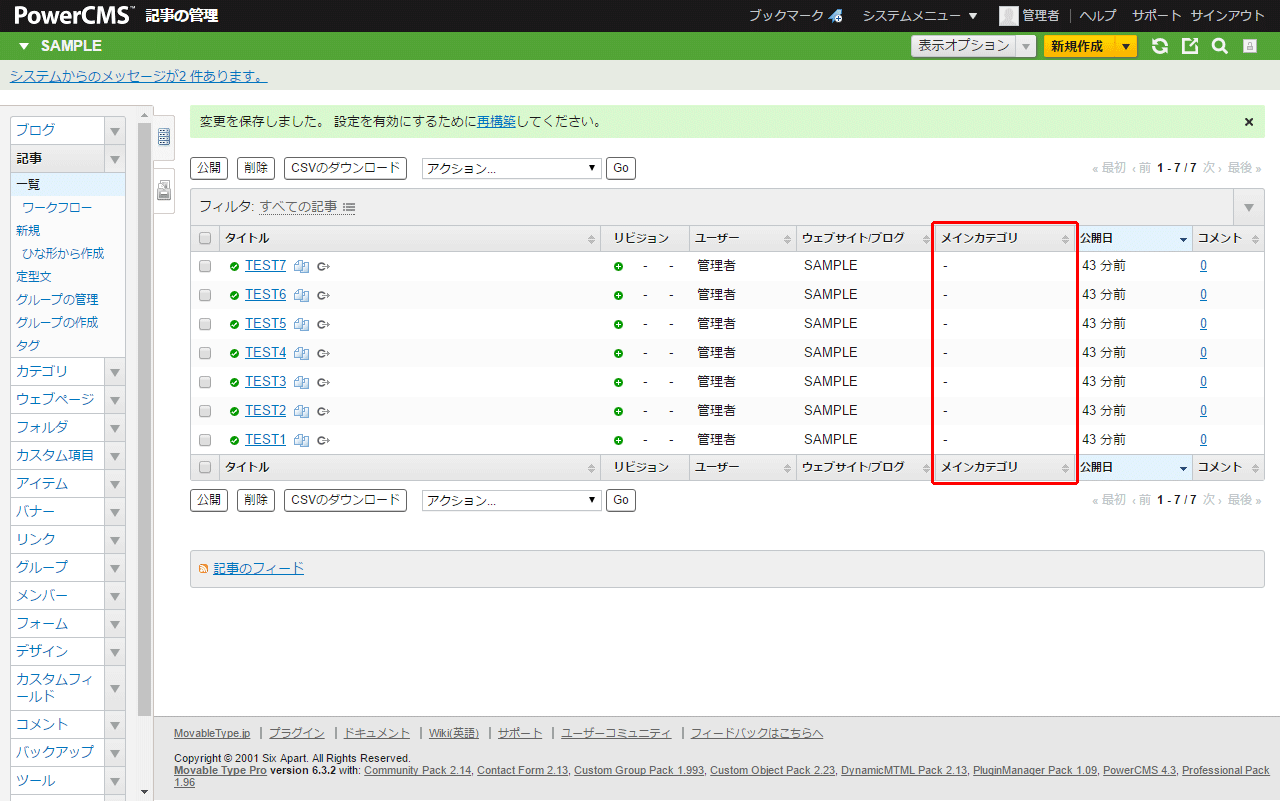Viewport: 1280px width, 801px height.
Task: Click the top 削除 button
Action: pos(255,168)
